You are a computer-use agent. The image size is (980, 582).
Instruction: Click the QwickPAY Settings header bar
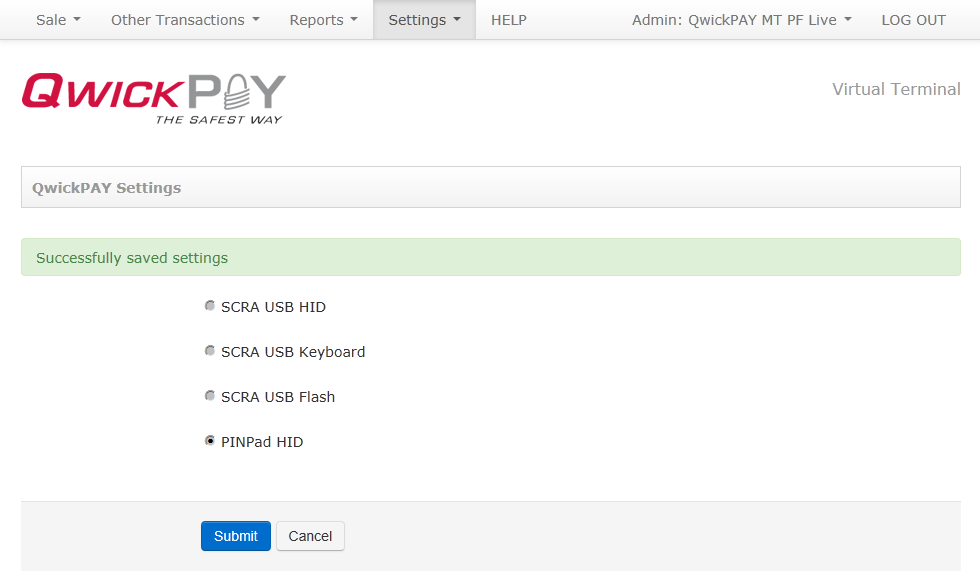[490, 187]
